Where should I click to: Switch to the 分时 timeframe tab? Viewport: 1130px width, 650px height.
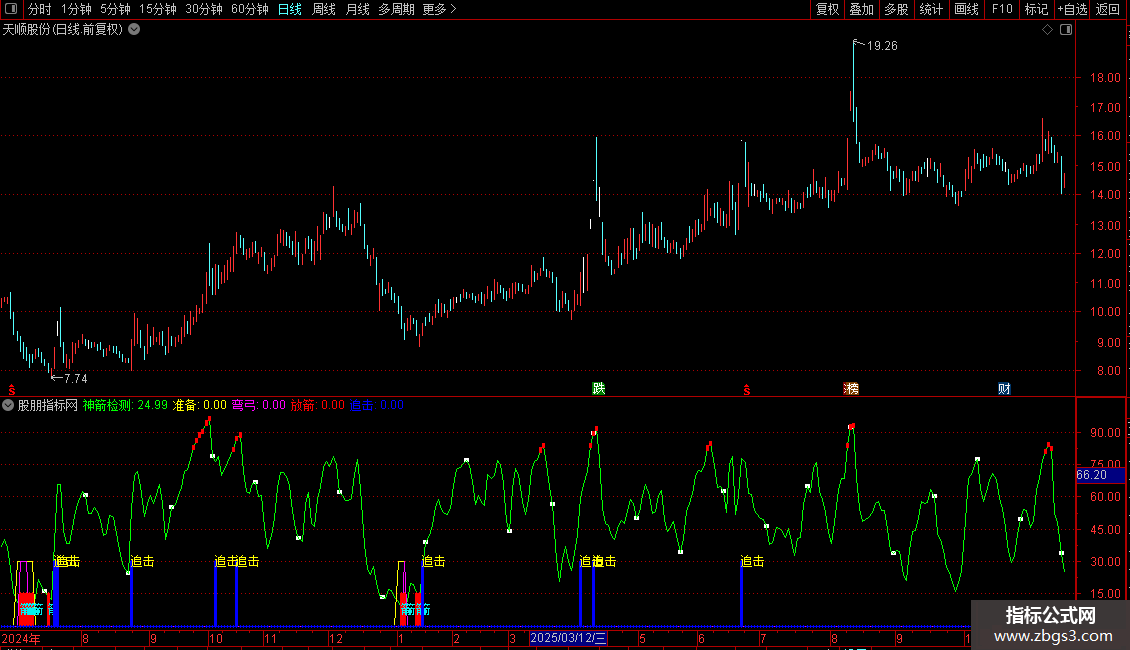40,9
